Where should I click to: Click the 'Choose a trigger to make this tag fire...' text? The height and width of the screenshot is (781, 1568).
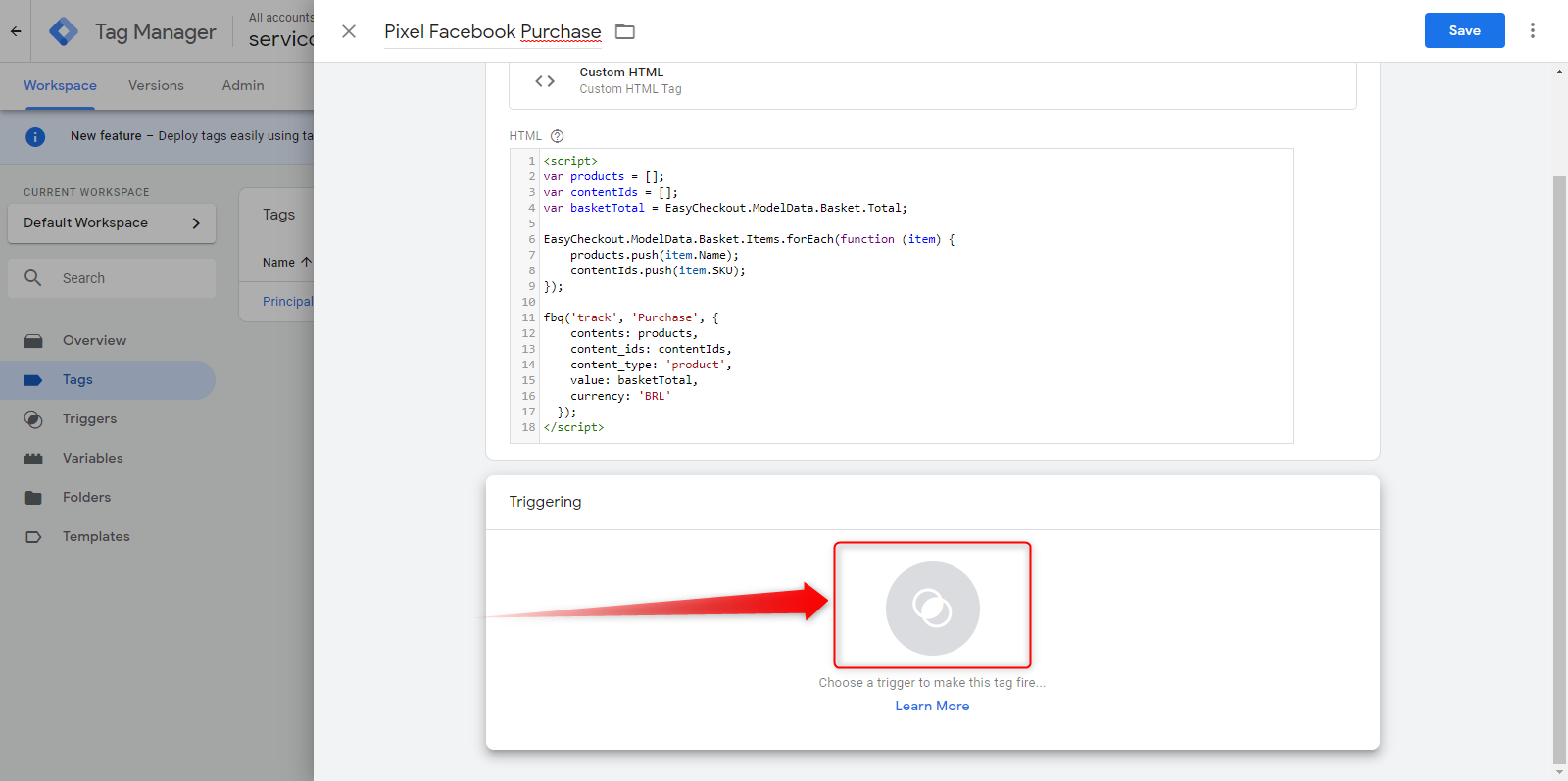932,682
